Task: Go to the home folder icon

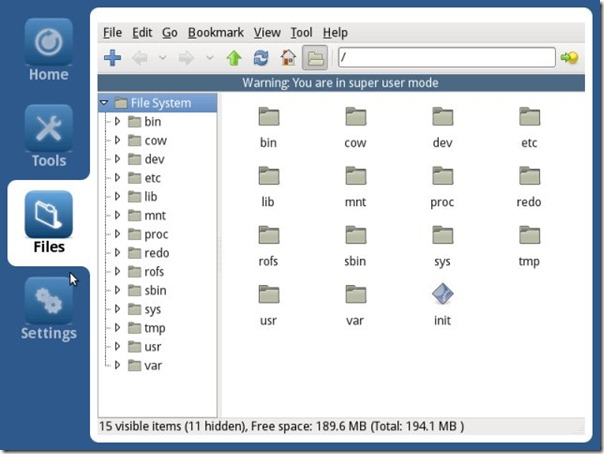Action: tap(288, 58)
